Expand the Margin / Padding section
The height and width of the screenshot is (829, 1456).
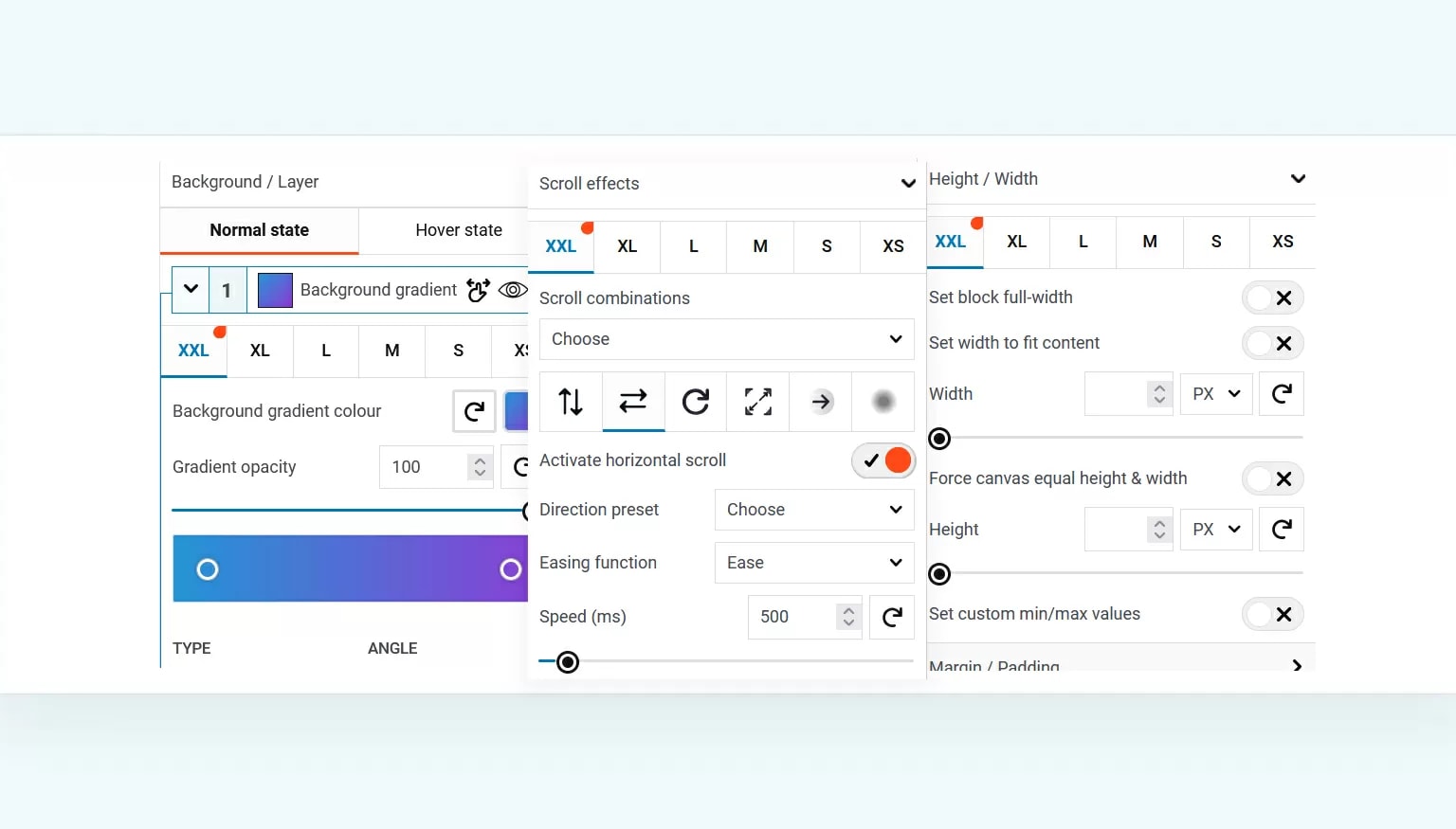[x=1297, y=666]
